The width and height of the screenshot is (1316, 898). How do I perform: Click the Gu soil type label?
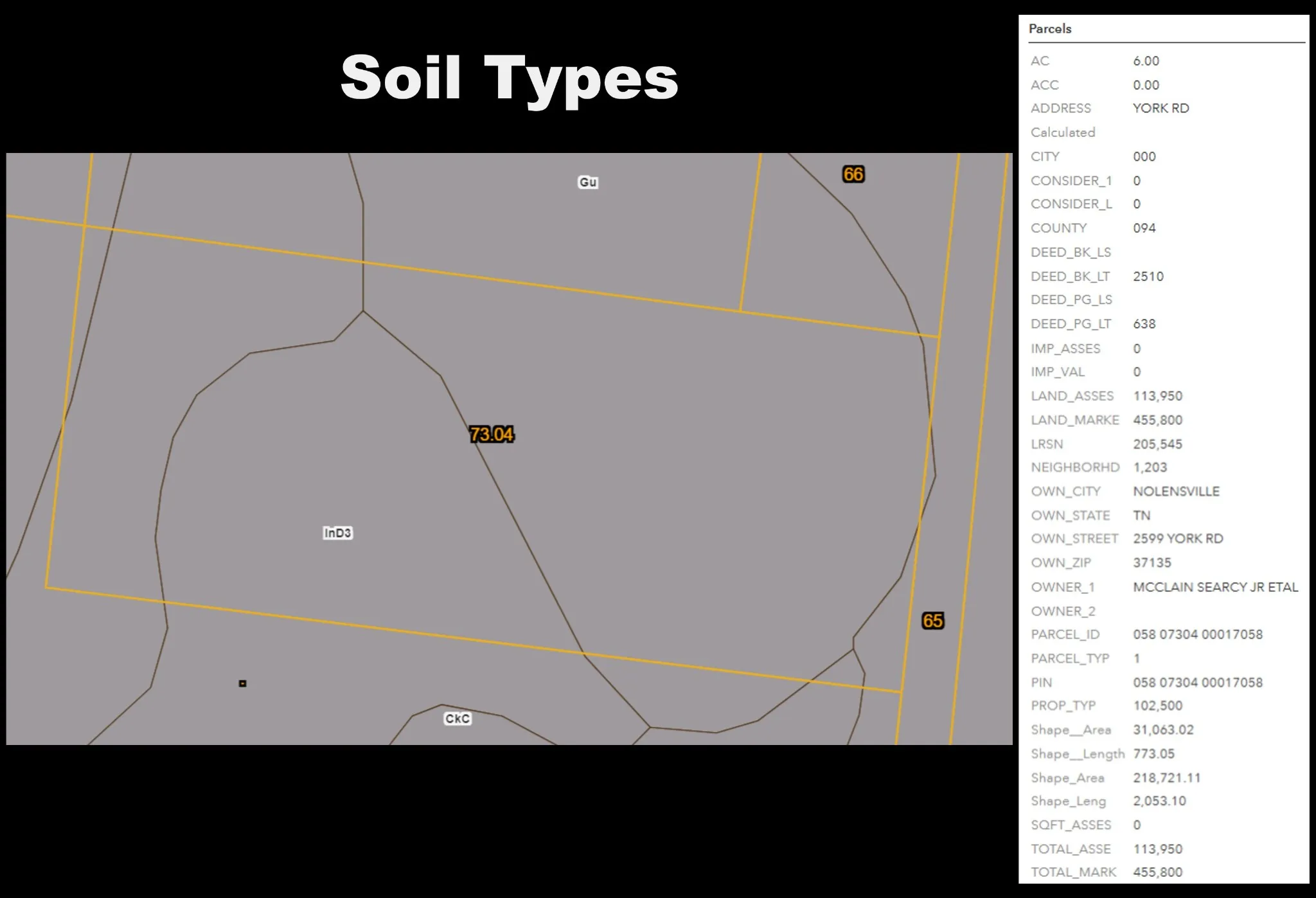click(x=588, y=183)
